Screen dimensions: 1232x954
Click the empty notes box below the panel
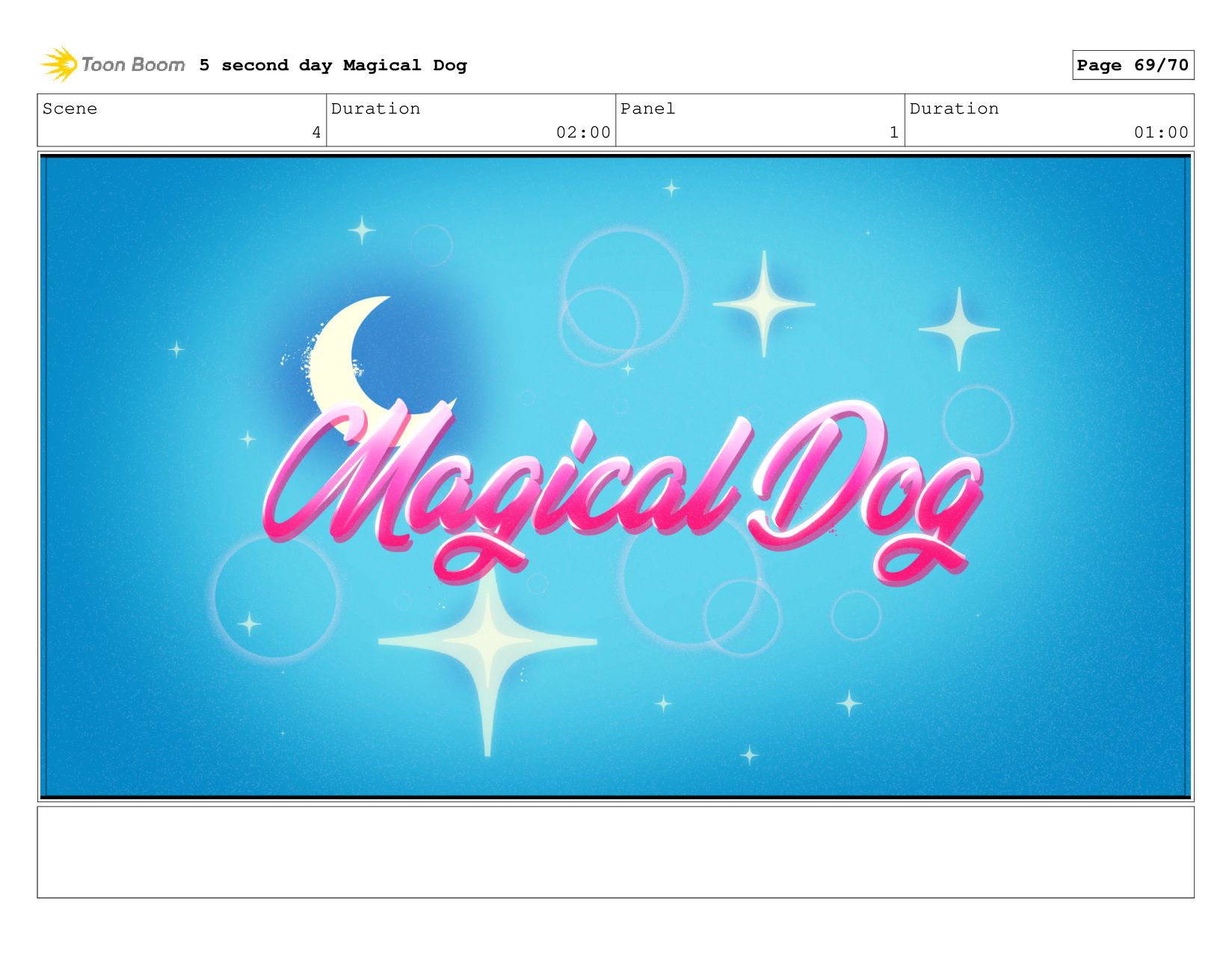pyautogui.click(x=615, y=852)
